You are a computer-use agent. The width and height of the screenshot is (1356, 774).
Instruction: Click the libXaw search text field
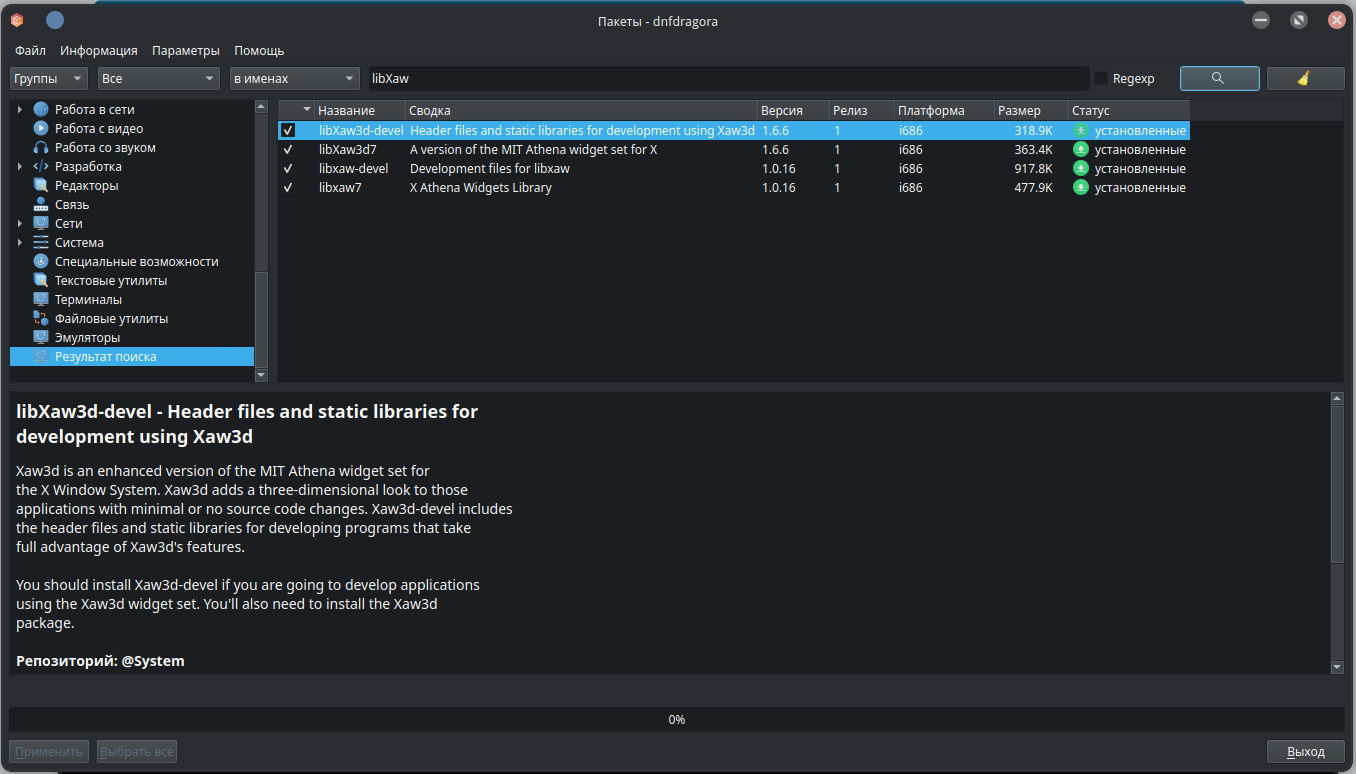(727, 78)
